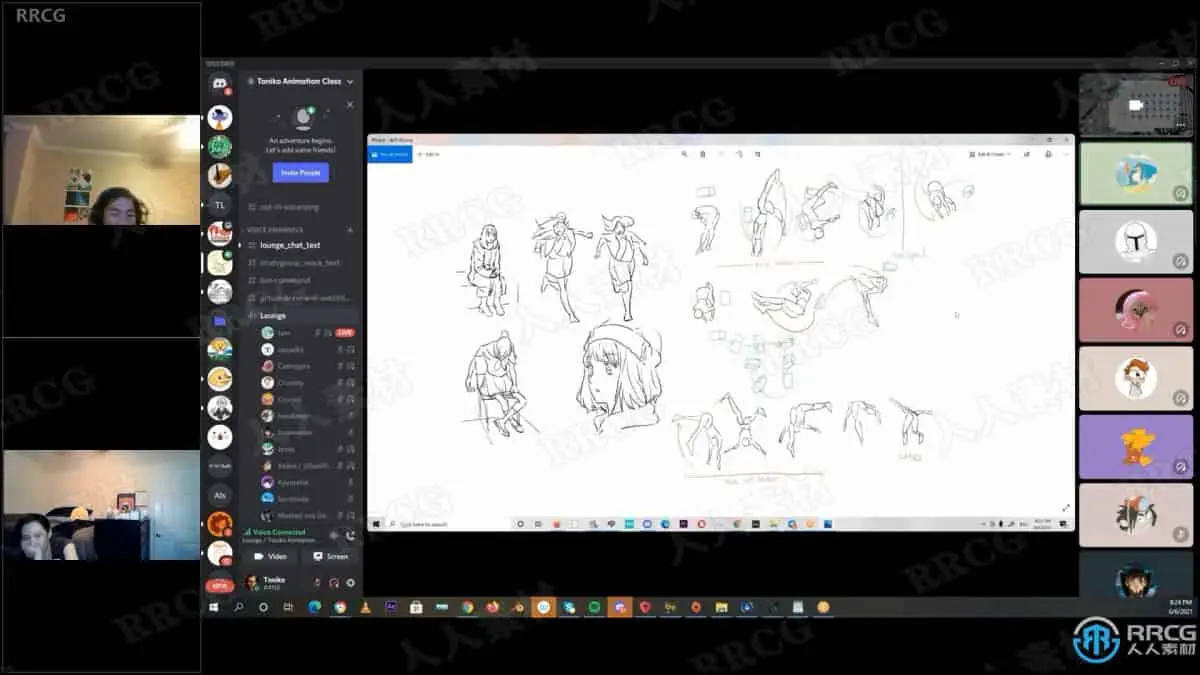Click LIVE badge on streaming user
The width and height of the screenshot is (1200, 675).
pyautogui.click(x=346, y=332)
